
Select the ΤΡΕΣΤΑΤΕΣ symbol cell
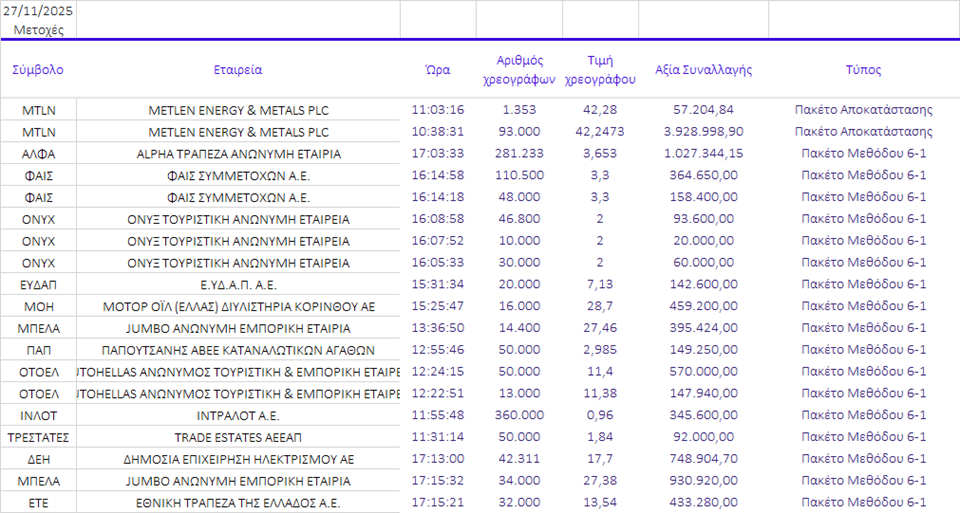39,438
